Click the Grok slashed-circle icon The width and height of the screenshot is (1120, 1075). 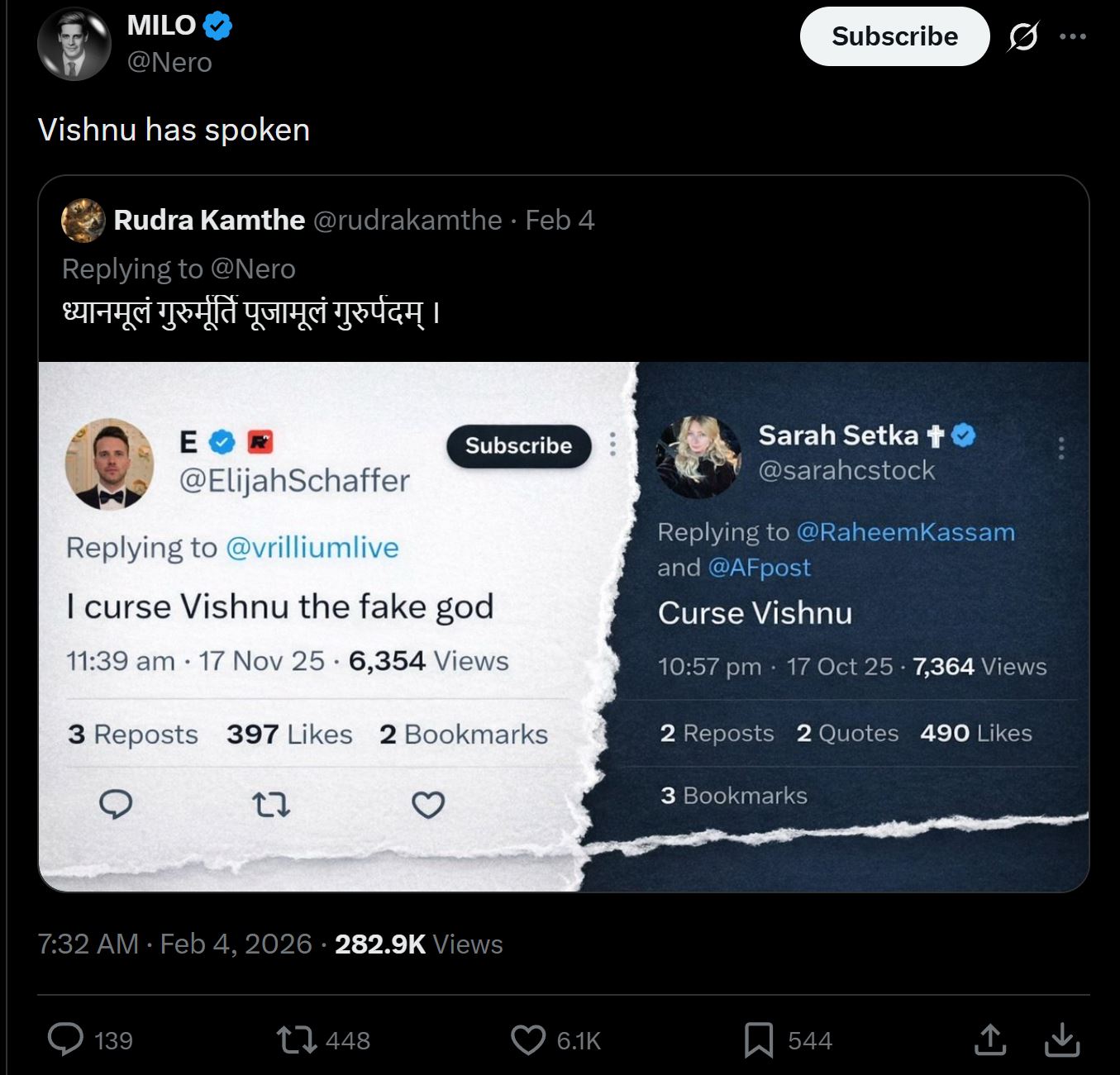pos(1023,36)
